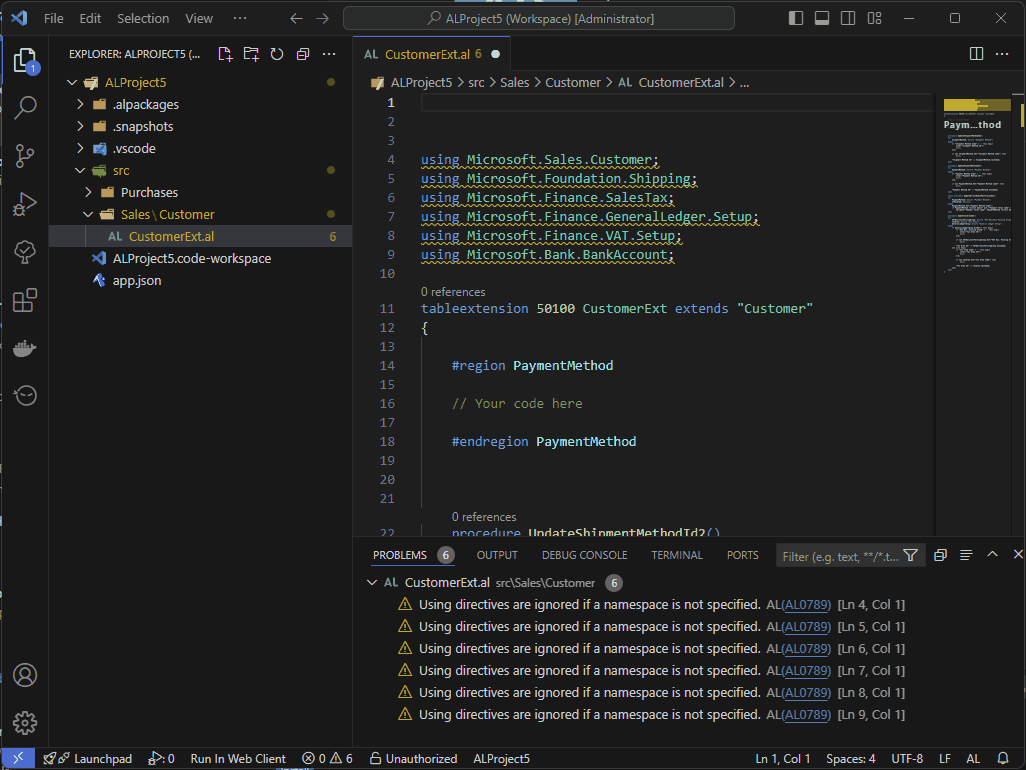This screenshot has height=770, width=1026.
Task: Open the Extensions view
Action: (25, 300)
